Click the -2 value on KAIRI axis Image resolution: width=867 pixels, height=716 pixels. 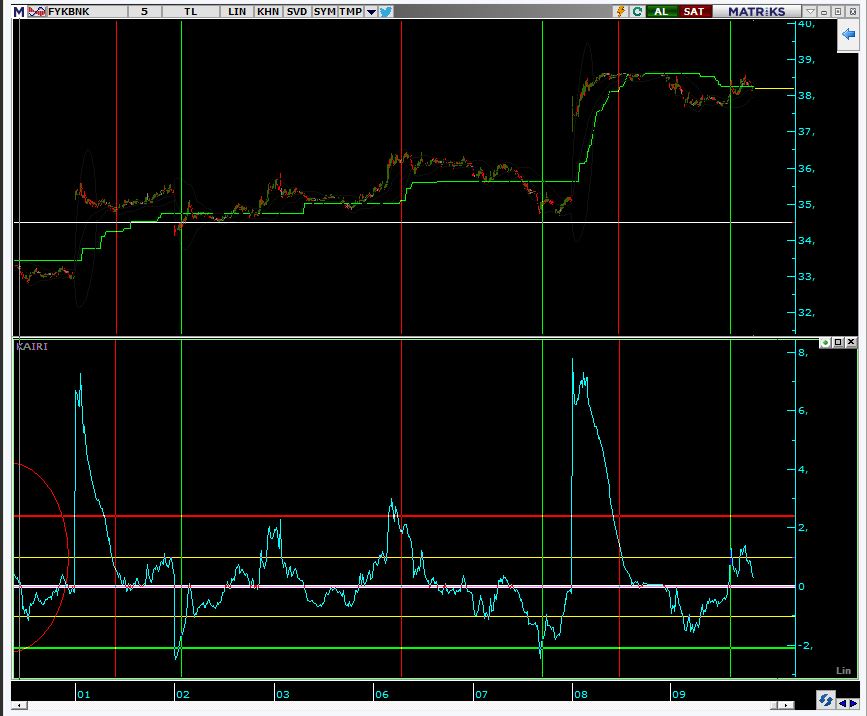tap(805, 645)
